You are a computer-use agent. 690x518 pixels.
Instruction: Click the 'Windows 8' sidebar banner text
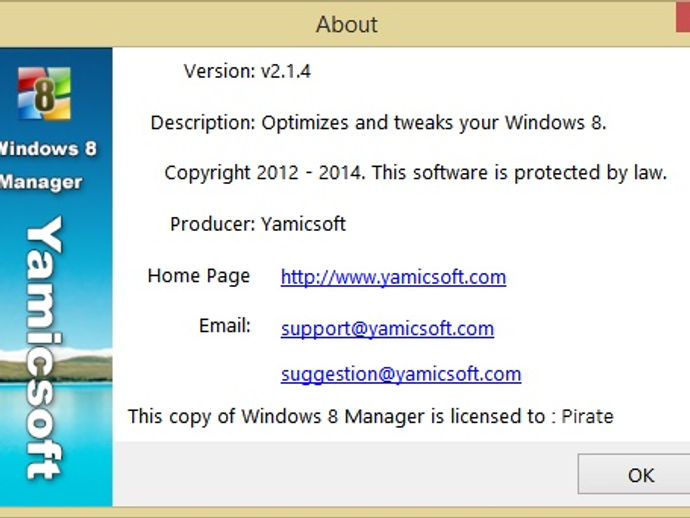point(48,149)
